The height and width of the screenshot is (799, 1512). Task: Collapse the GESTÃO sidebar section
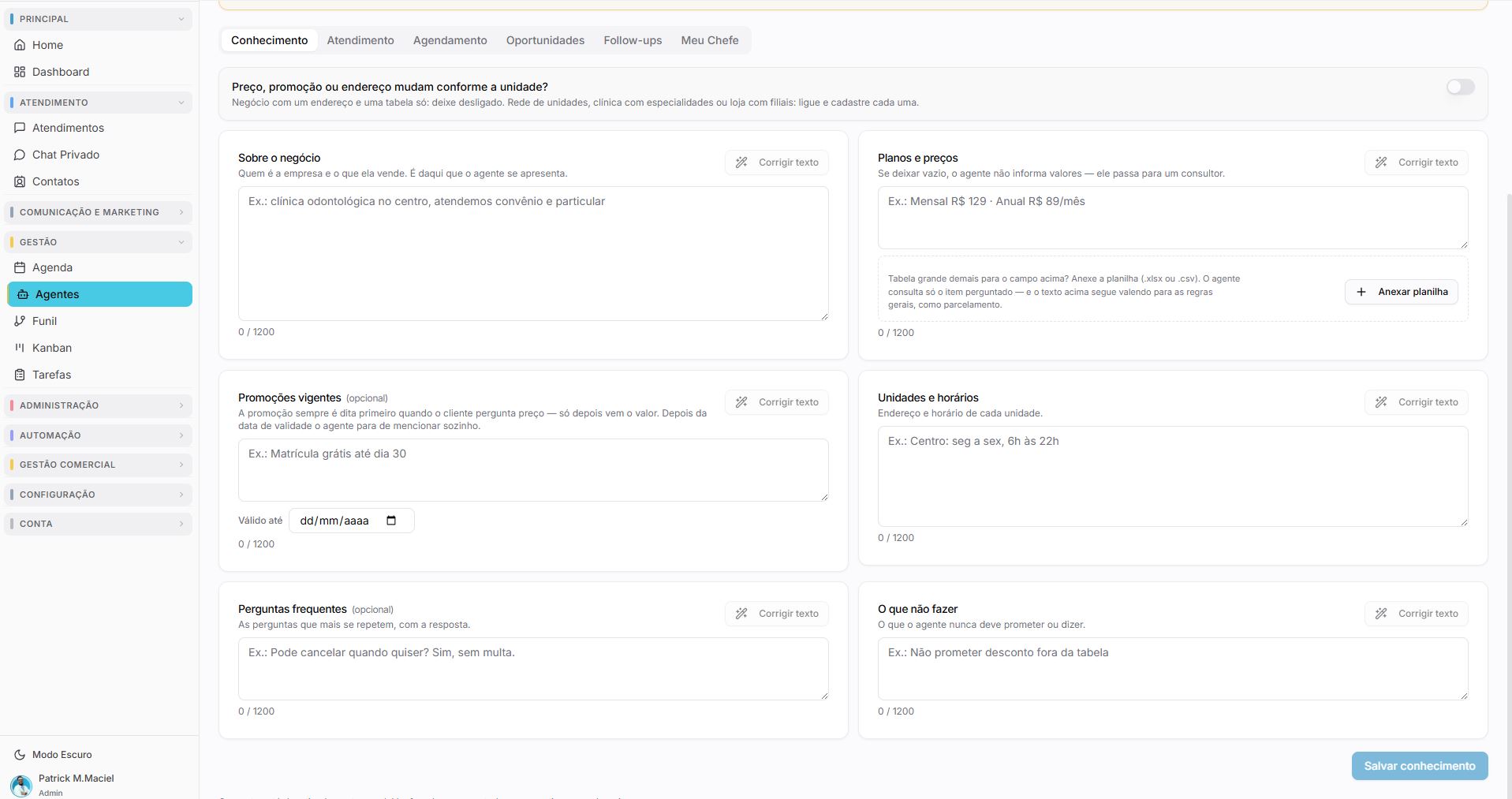tap(99, 242)
